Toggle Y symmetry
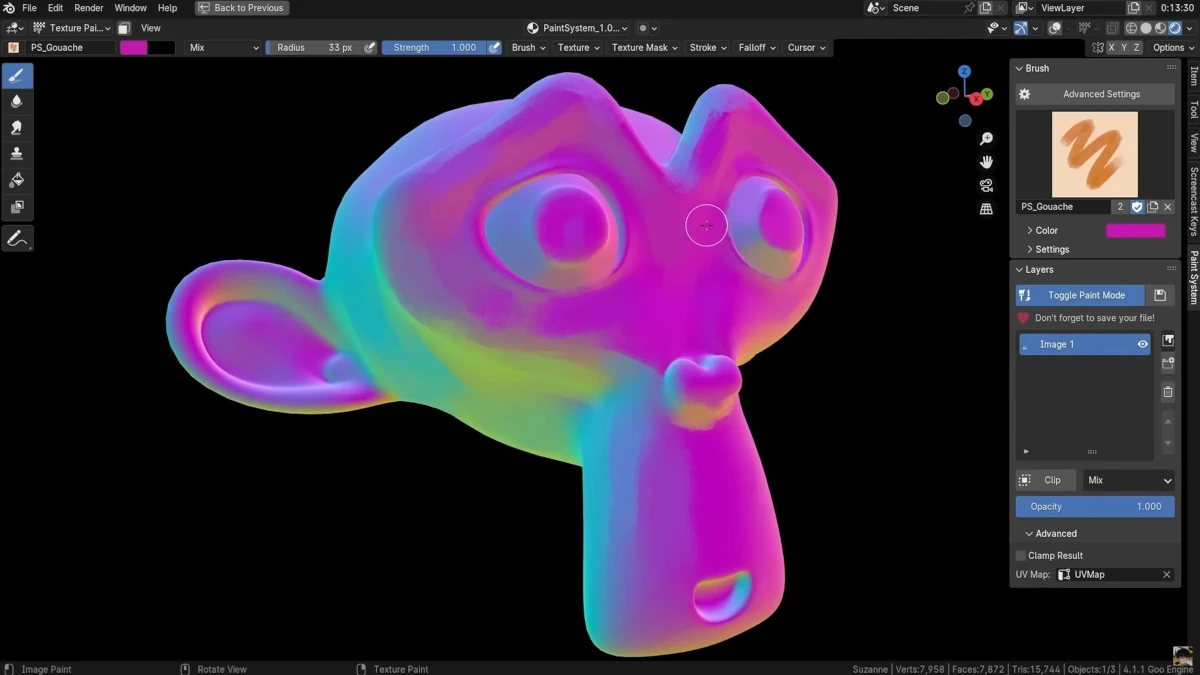The width and height of the screenshot is (1200, 675). tap(1124, 48)
